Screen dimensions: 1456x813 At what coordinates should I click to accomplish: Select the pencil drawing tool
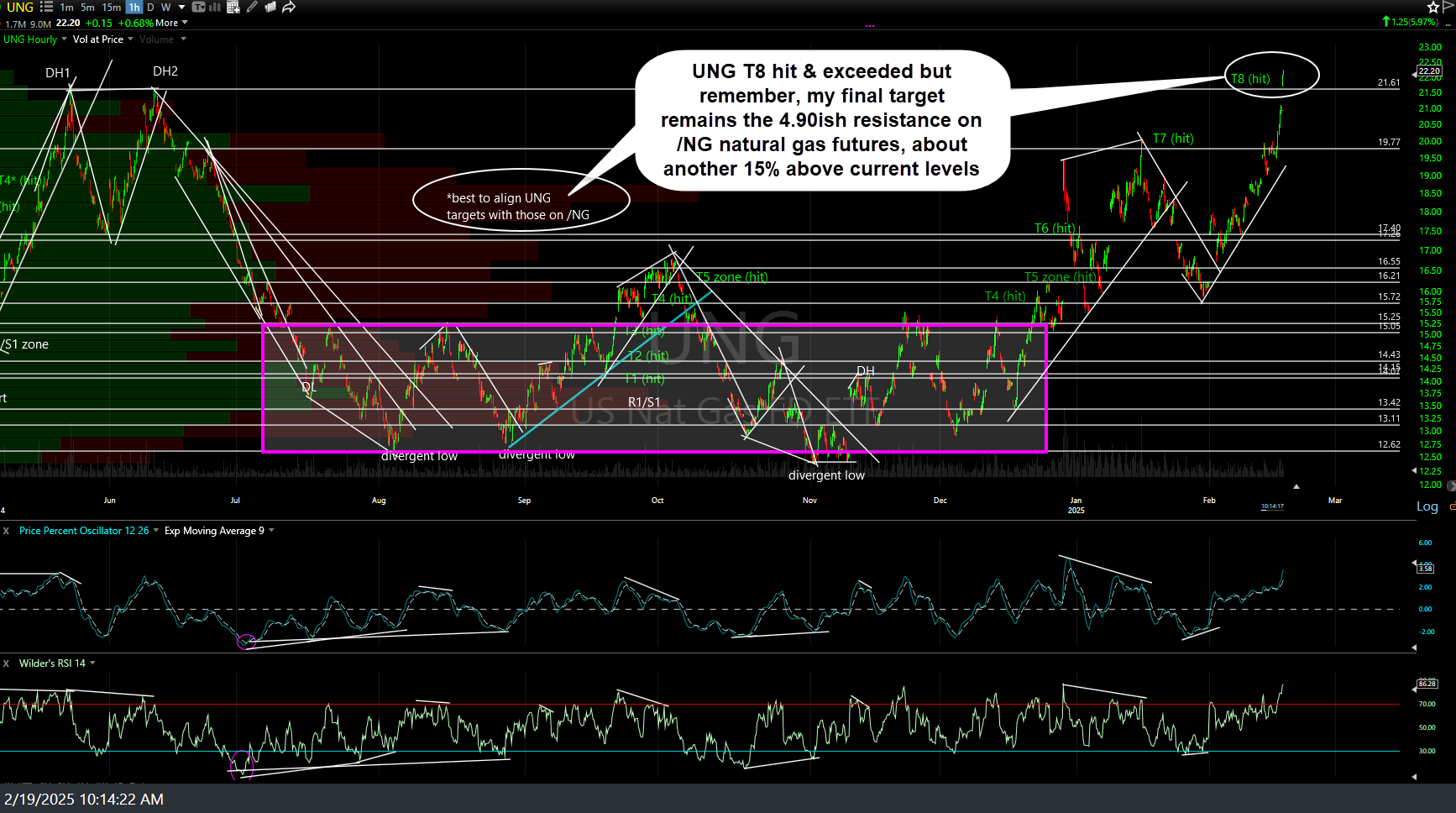(x=252, y=7)
